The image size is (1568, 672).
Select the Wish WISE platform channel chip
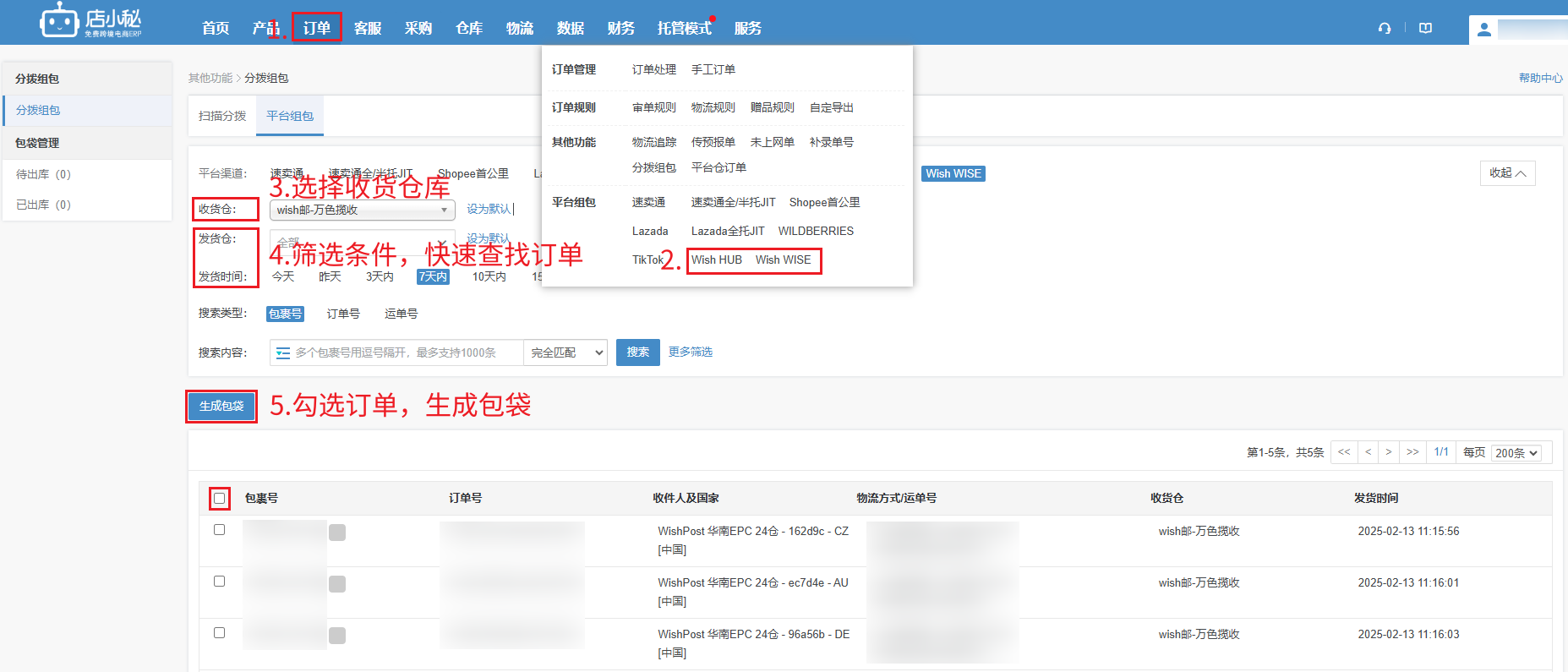(953, 173)
